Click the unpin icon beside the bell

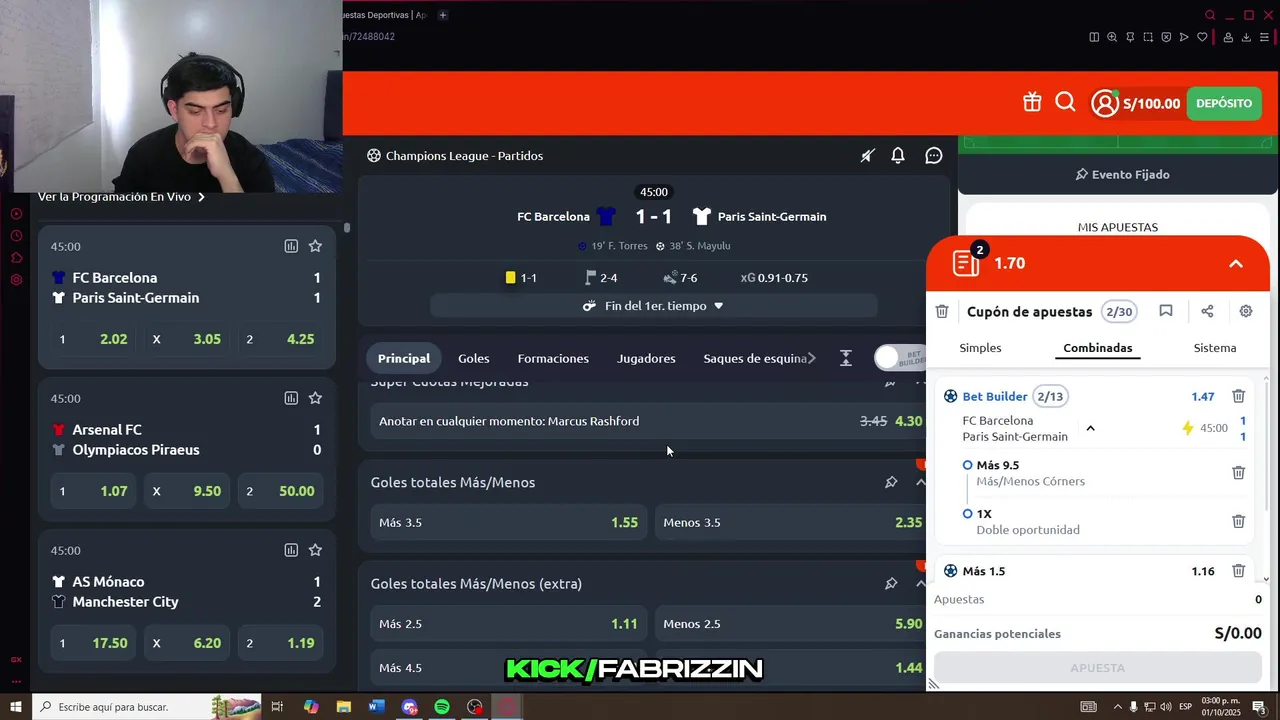[867, 156]
